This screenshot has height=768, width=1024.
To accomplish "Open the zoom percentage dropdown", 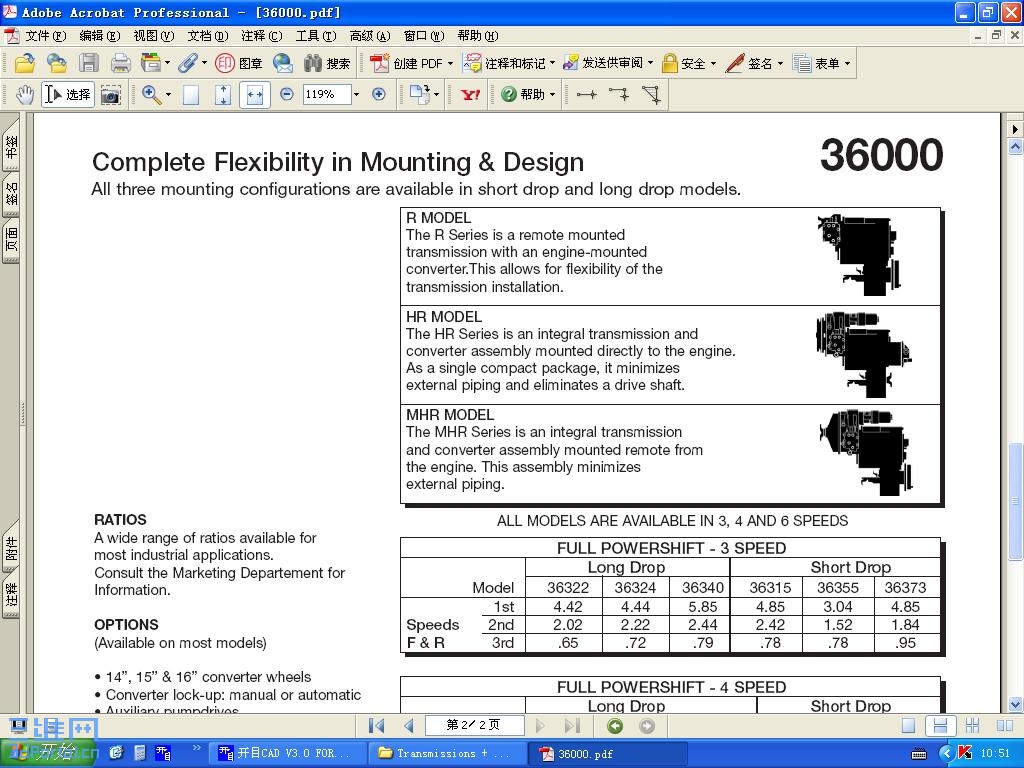I will (357, 95).
